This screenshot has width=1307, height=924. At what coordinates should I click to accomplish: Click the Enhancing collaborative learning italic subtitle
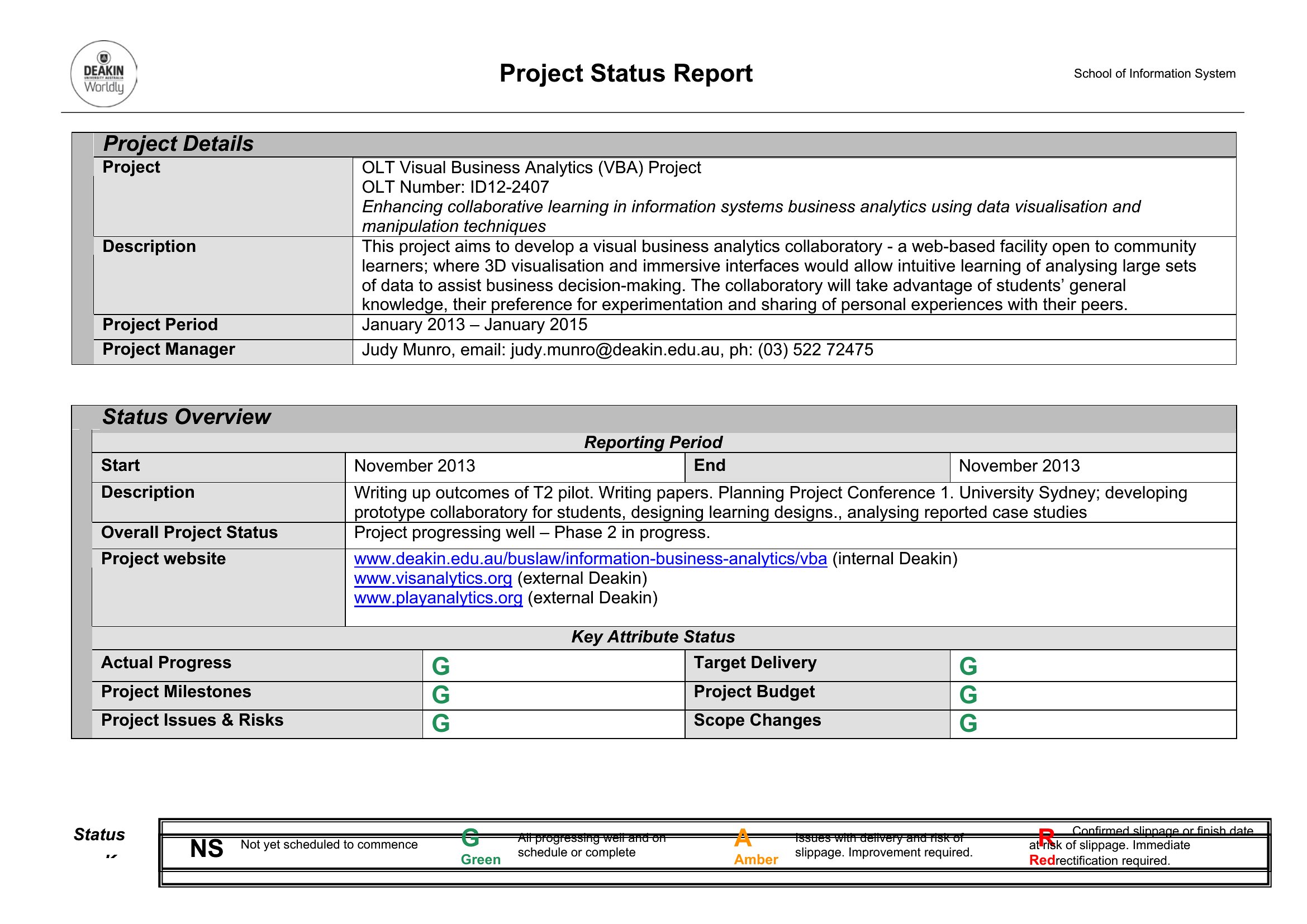tap(751, 216)
